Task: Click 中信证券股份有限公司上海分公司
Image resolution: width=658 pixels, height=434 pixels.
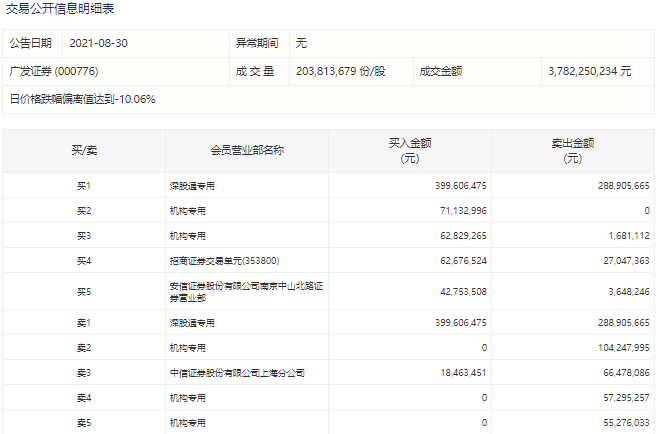Action: click(237, 373)
